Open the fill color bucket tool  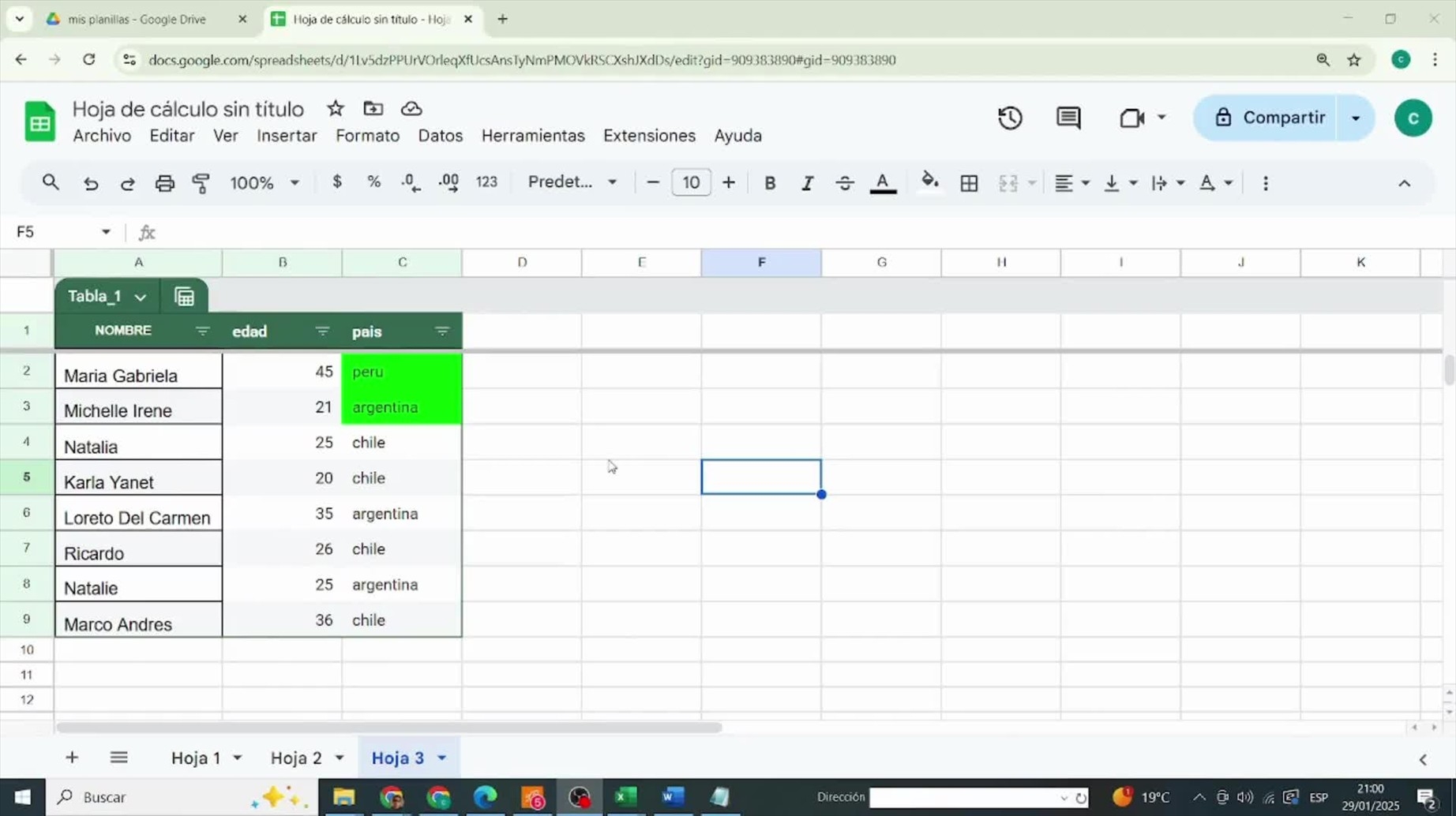pyautogui.click(x=929, y=182)
